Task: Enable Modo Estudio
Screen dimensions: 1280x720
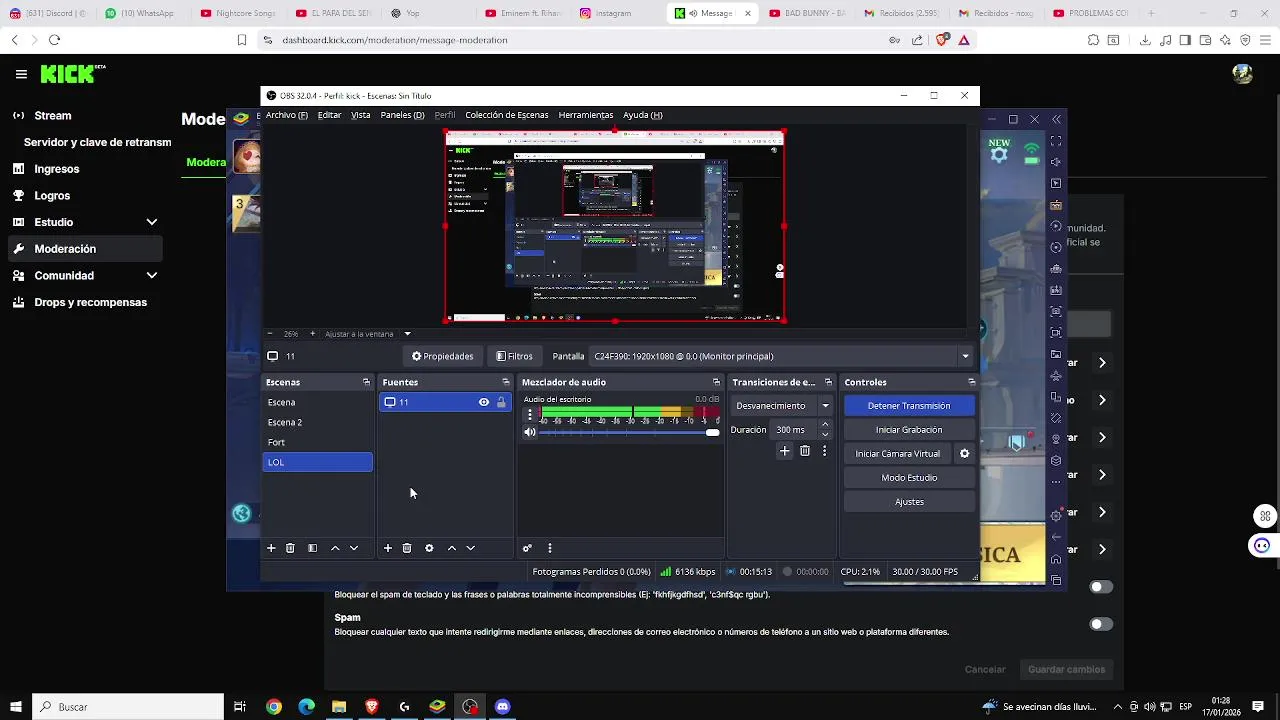Action: [909, 478]
